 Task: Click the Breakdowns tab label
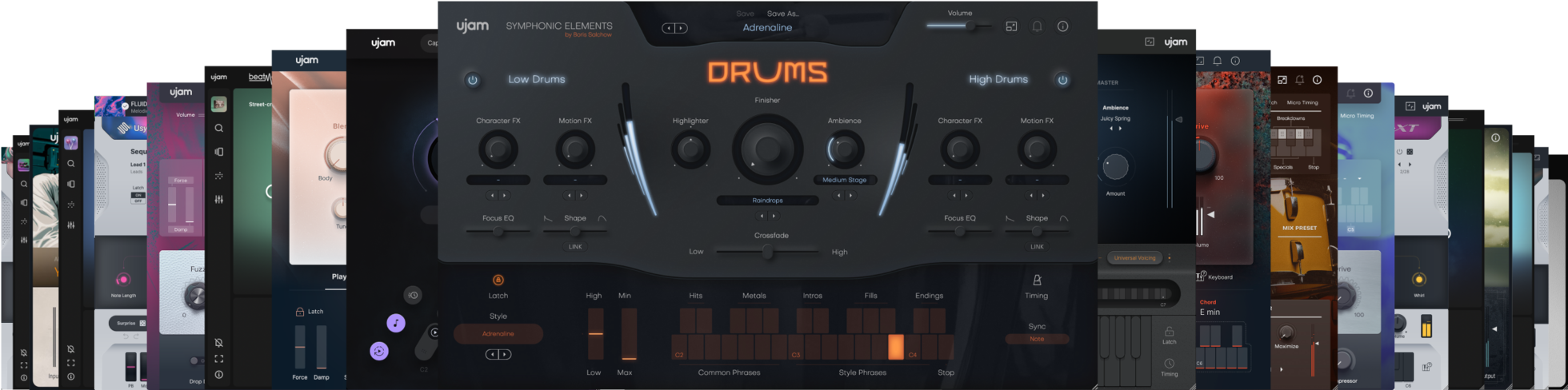pos(1290,118)
